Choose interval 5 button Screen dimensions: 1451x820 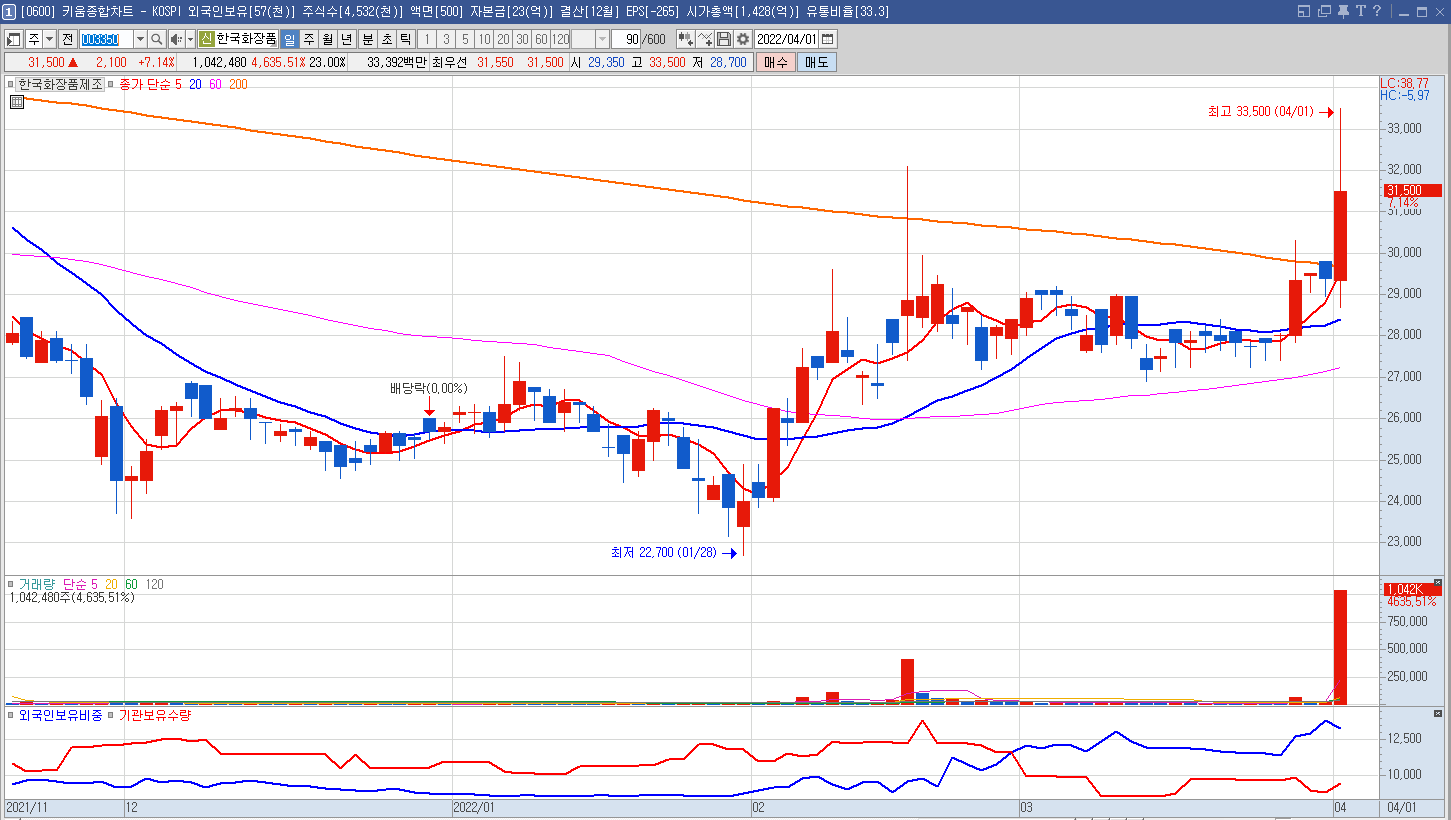point(465,39)
